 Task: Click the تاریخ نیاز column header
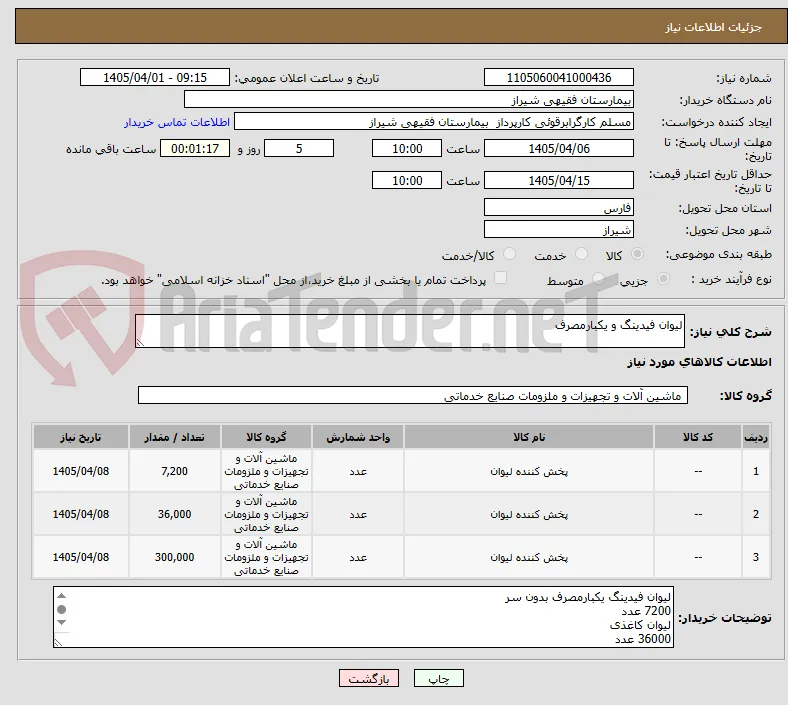click(x=80, y=437)
